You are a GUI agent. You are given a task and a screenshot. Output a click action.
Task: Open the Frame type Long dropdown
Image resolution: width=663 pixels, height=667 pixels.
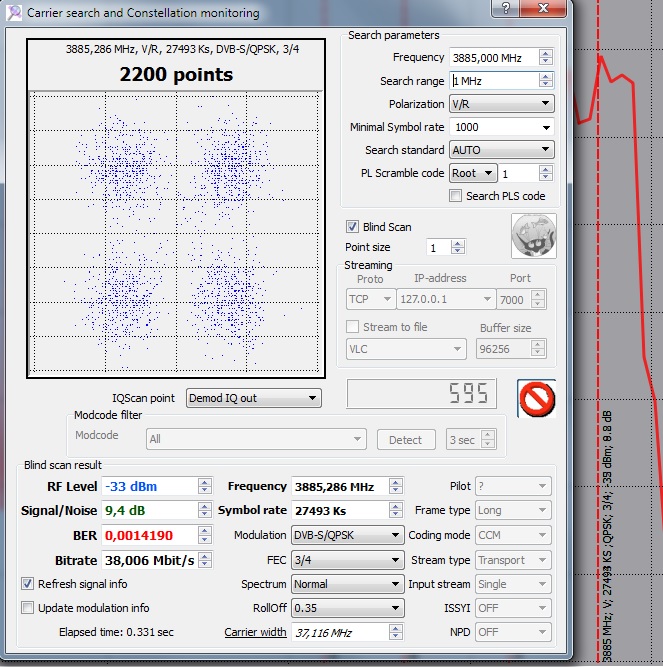tap(513, 510)
